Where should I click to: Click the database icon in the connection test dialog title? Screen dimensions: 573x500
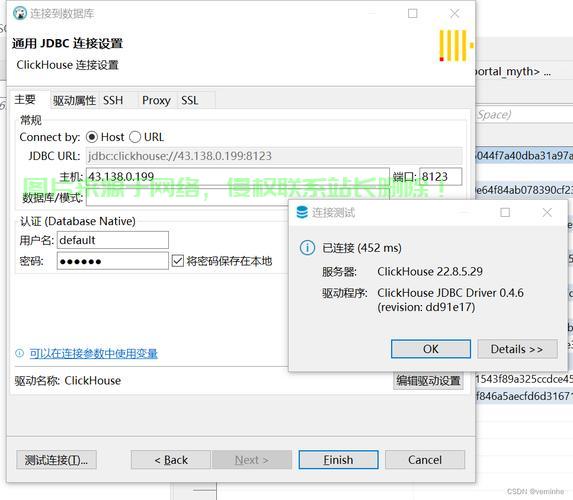[302, 212]
